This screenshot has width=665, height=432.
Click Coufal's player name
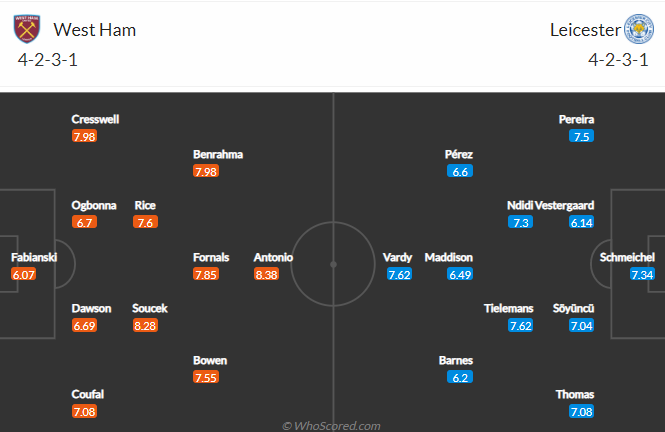coord(87,394)
